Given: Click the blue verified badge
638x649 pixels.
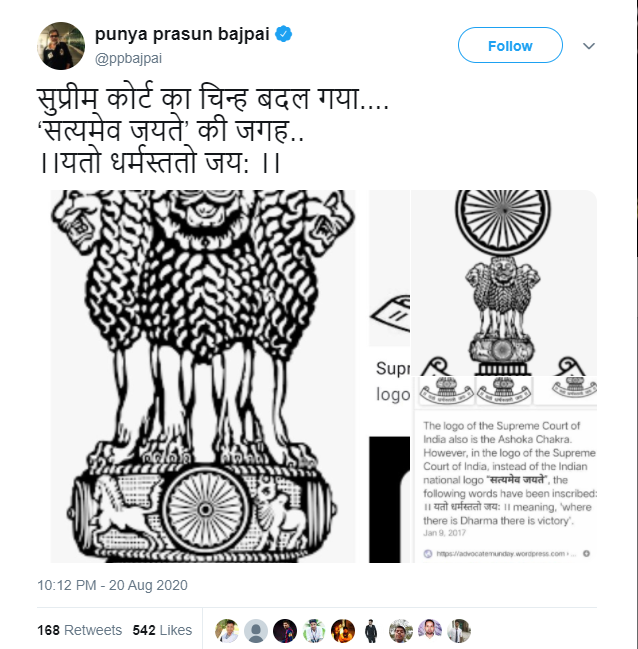Looking at the screenshot, I should 284,34.
